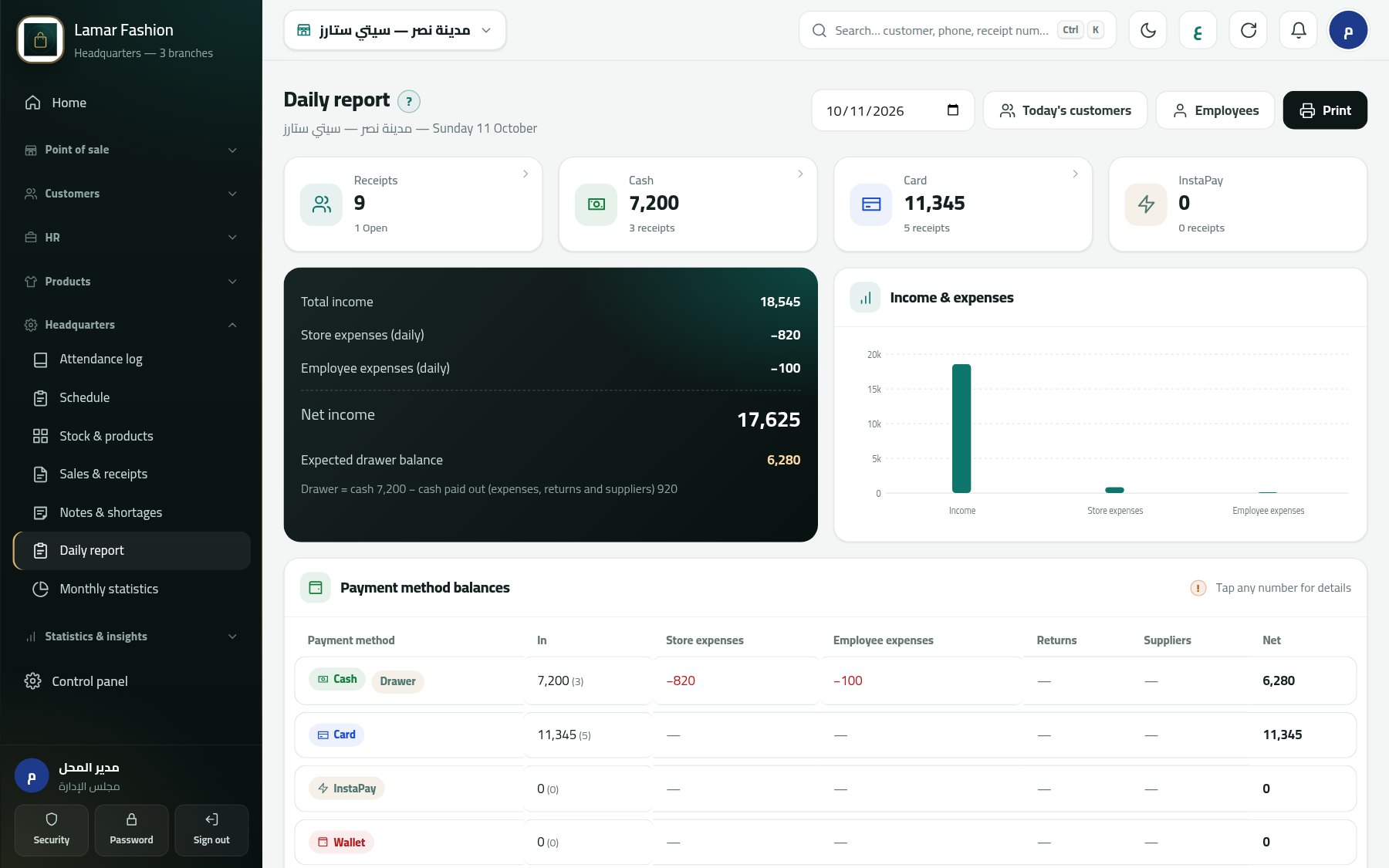The width and height of the screenshot is (1389, 868).
Task: Click the search field
Action: click(x=958, y=30)
